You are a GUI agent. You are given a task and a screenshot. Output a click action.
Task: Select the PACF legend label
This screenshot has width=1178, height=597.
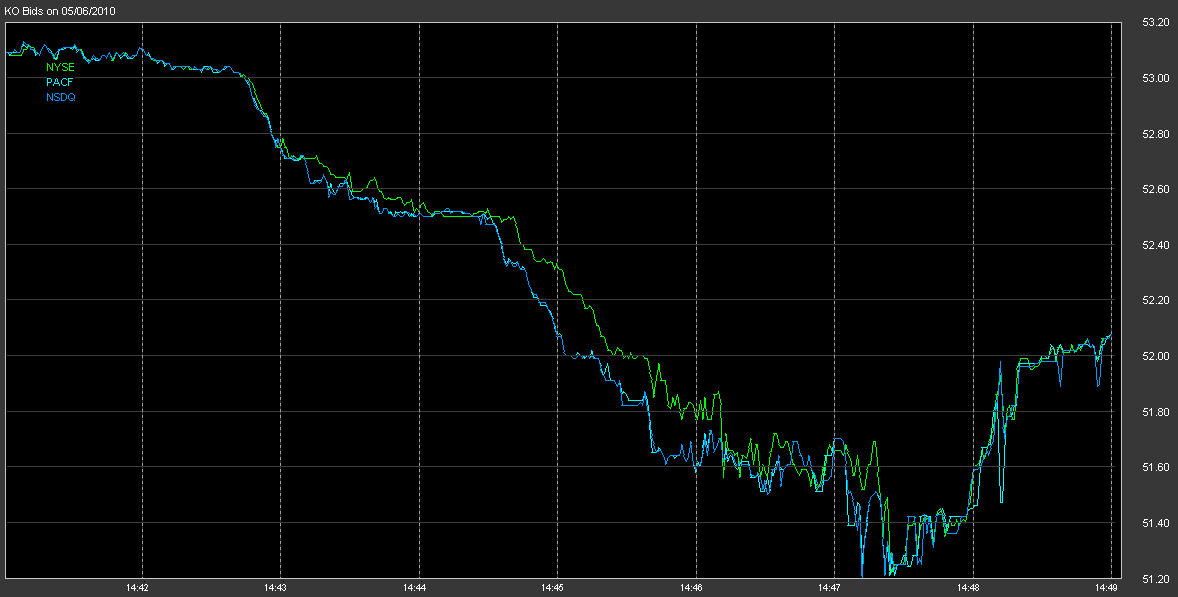click(59, 83)
